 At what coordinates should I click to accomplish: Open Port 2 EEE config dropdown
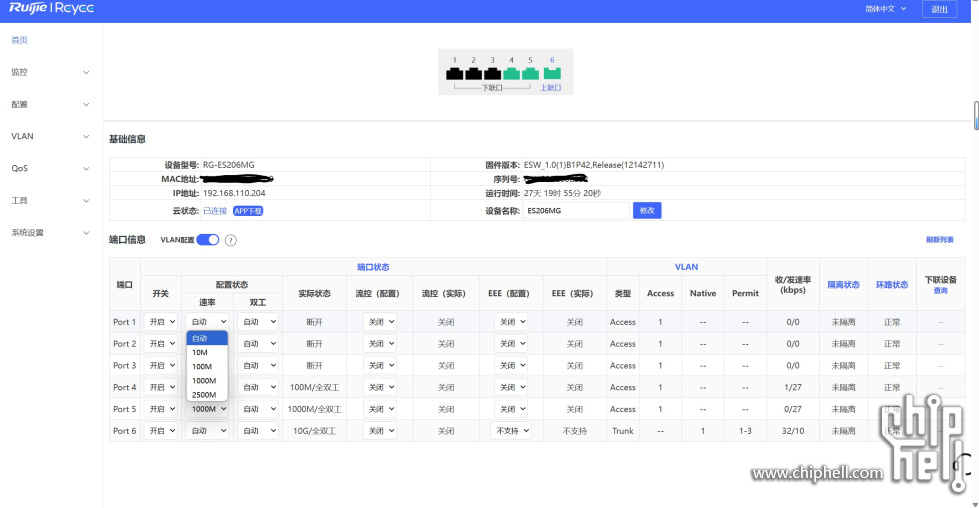[511, 343]
